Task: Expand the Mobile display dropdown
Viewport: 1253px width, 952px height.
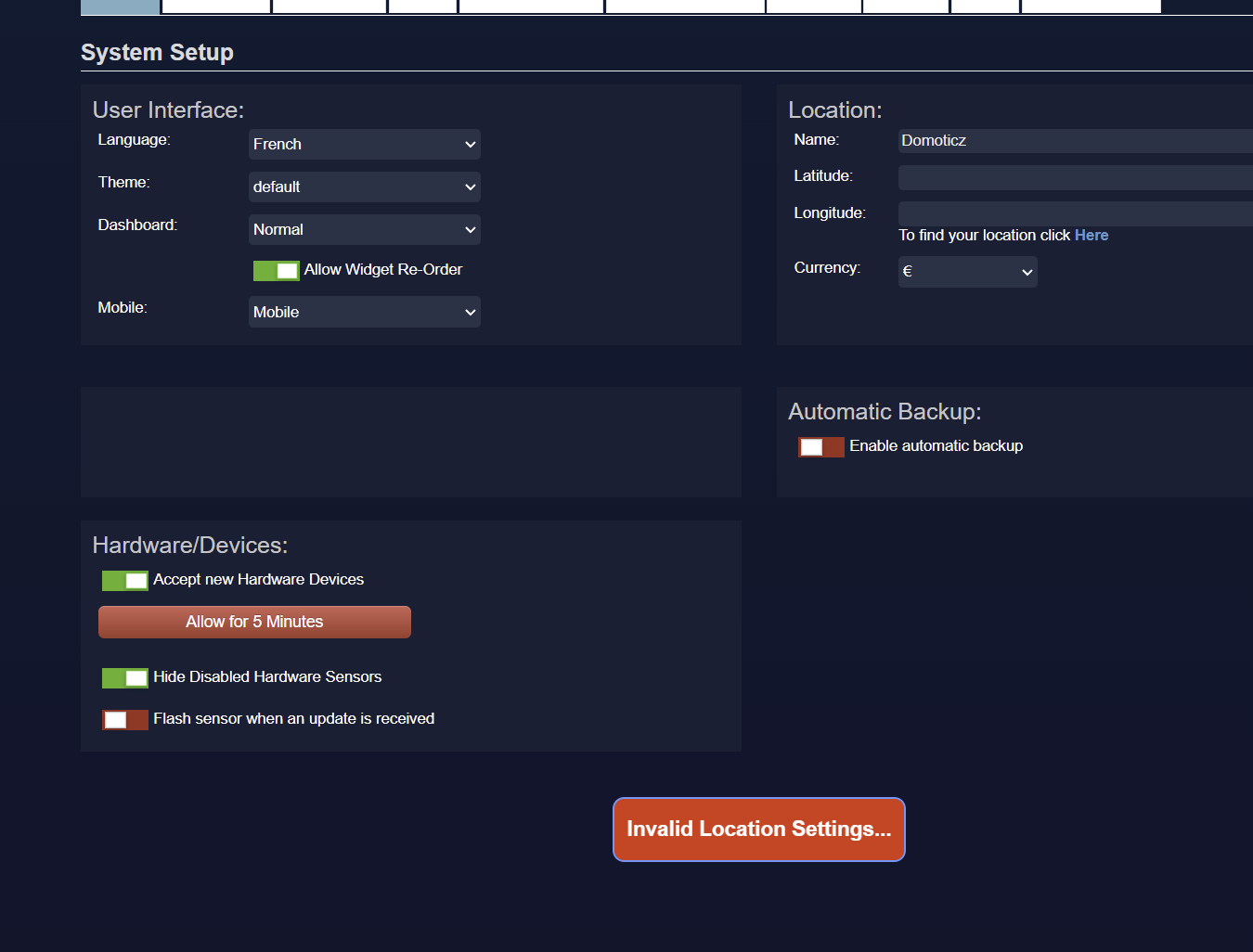Action: (x=364, y=313)
